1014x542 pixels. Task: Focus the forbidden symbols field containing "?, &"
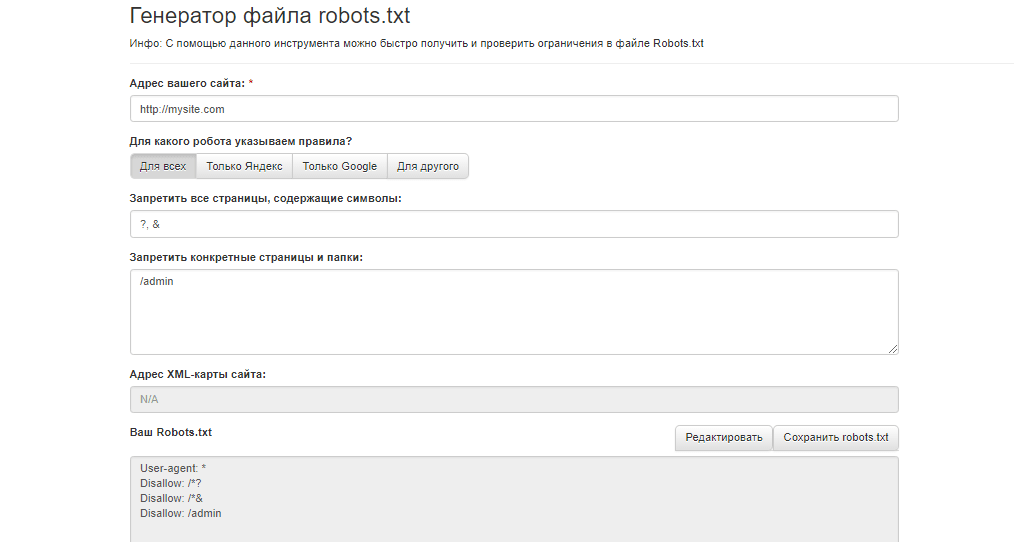click(x=514, y=224)
